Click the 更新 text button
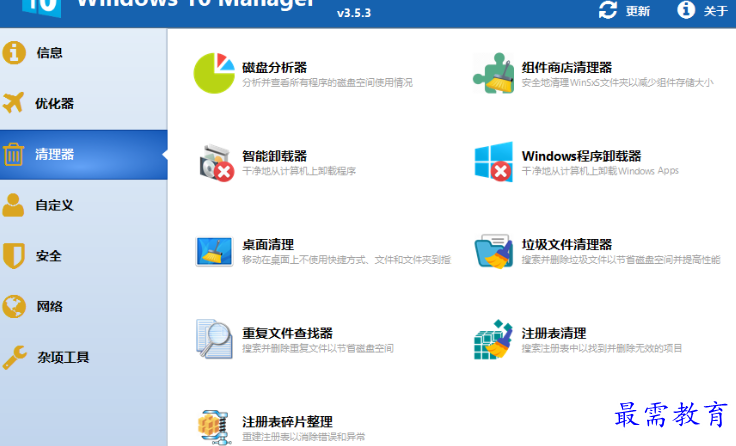This screenshot has height=446, width=736. (x=637, y=11)
